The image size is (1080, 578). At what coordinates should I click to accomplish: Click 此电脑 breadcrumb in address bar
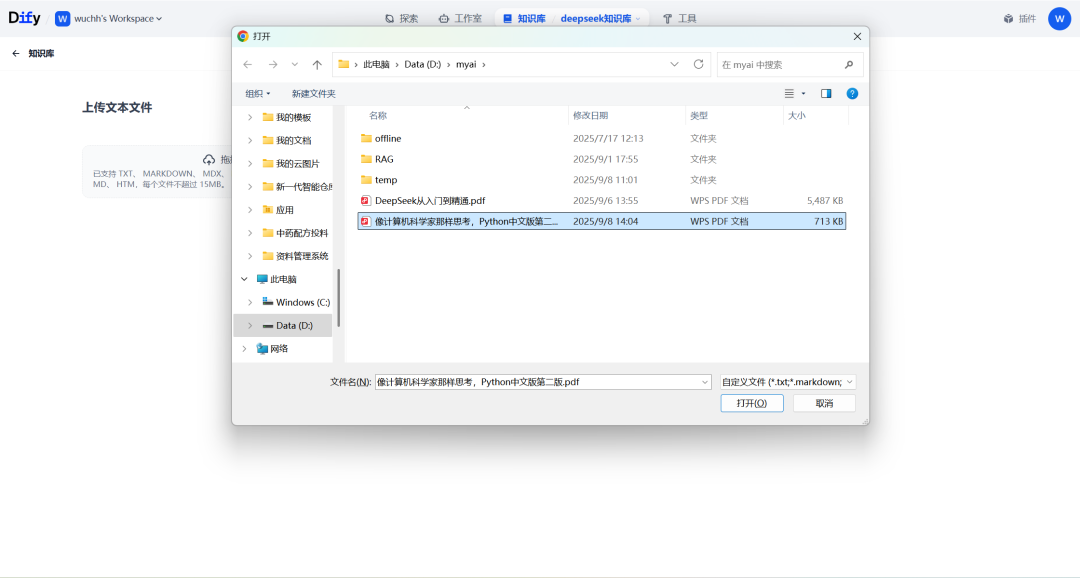[x=376, y=64]
